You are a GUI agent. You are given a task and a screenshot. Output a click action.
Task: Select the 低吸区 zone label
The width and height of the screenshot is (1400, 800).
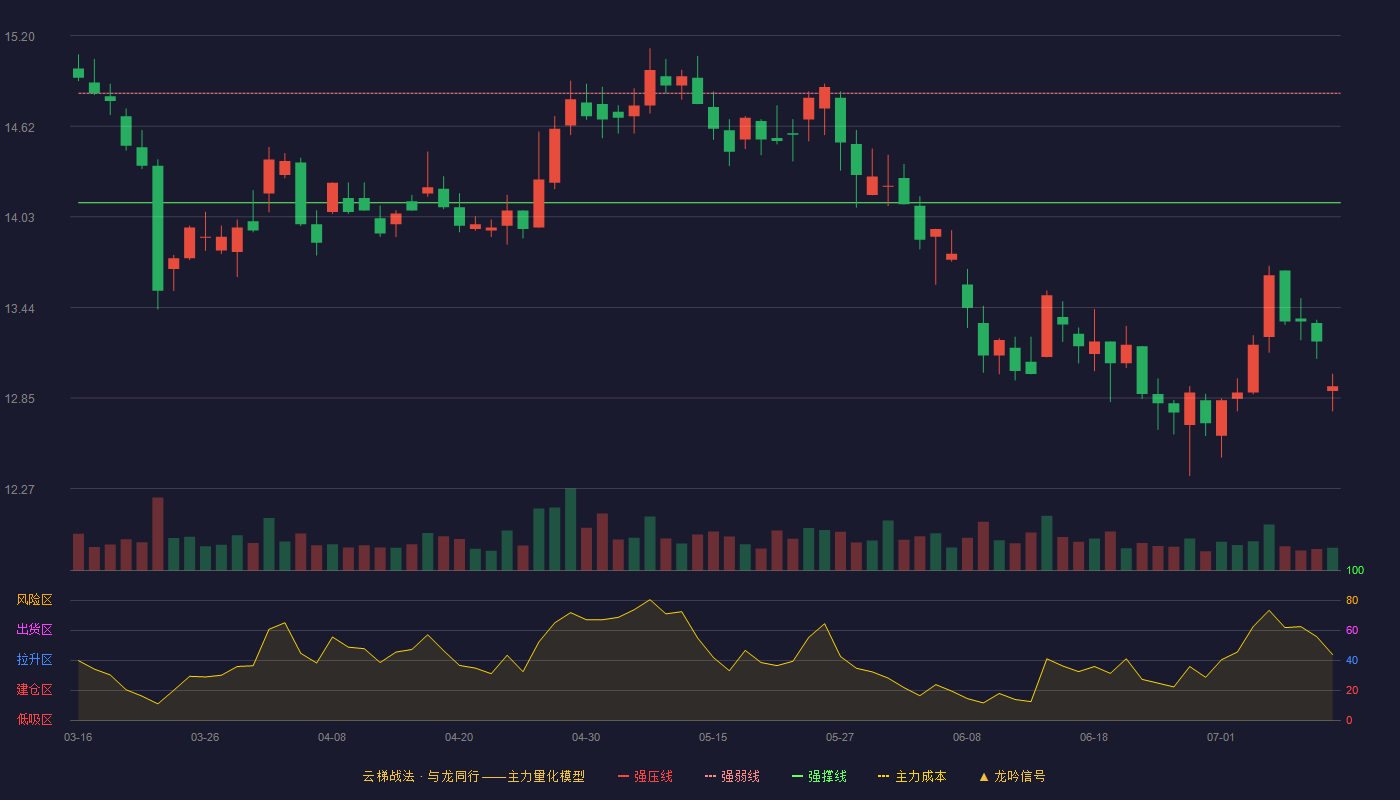pyautogui.click(x=34, y=719)
